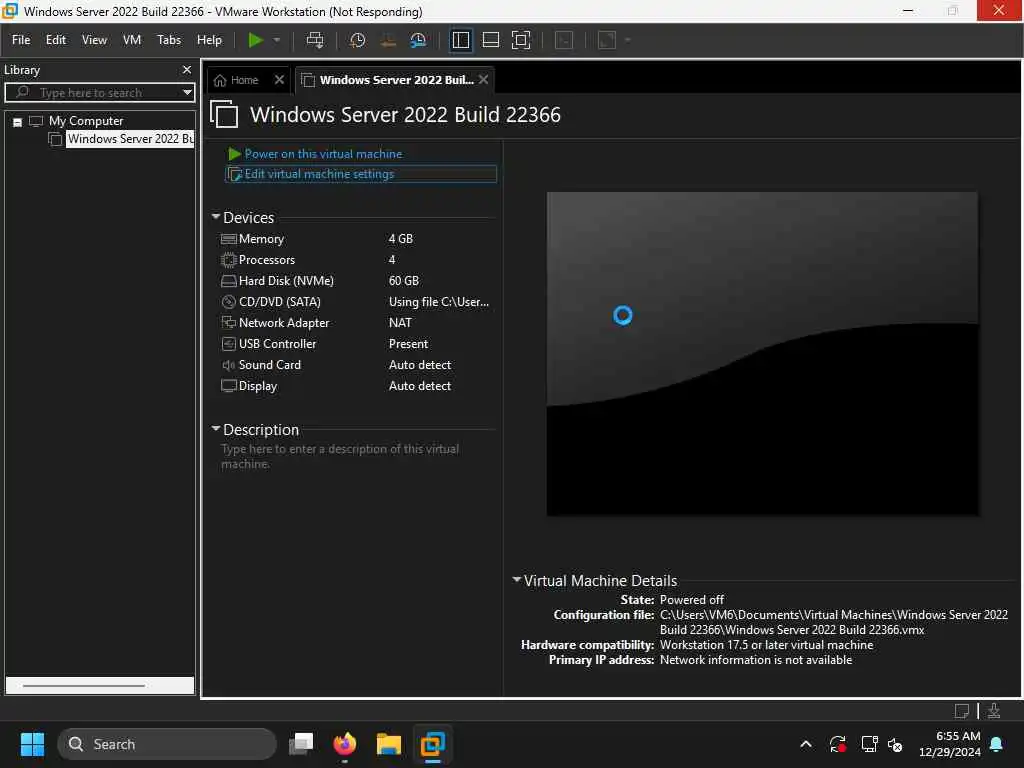
Task: Click the green Power On toolbar button
Action: click(x=255, y=40)
